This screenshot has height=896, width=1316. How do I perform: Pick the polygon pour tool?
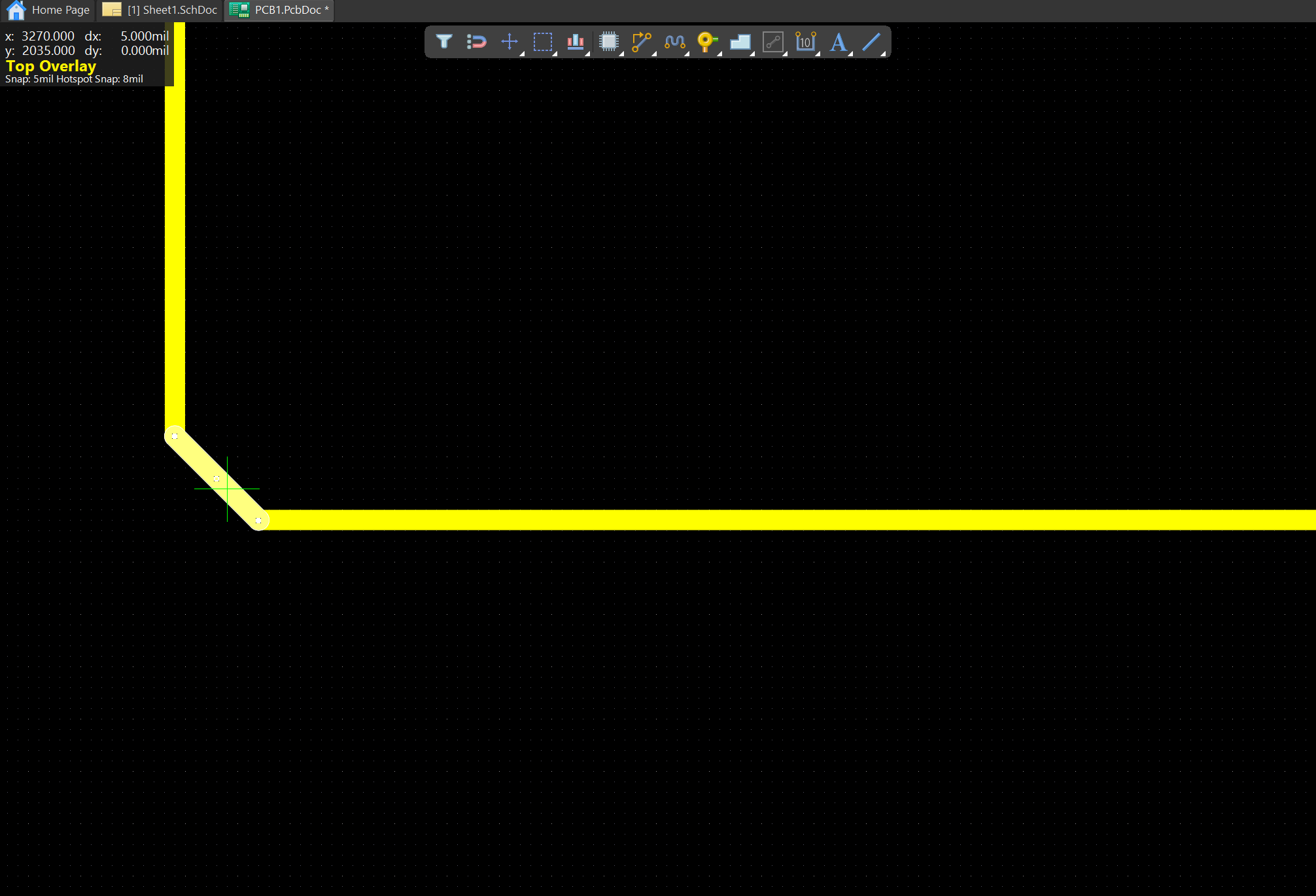coord(740,42)
